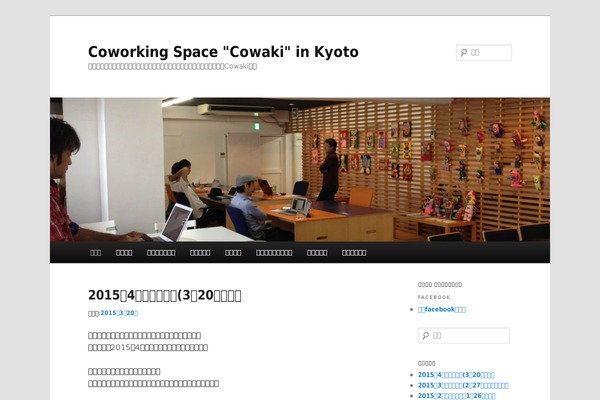600x400 pixels.
Task: Open the first item in the black navigation bar
Action: [x=96, y=253]
